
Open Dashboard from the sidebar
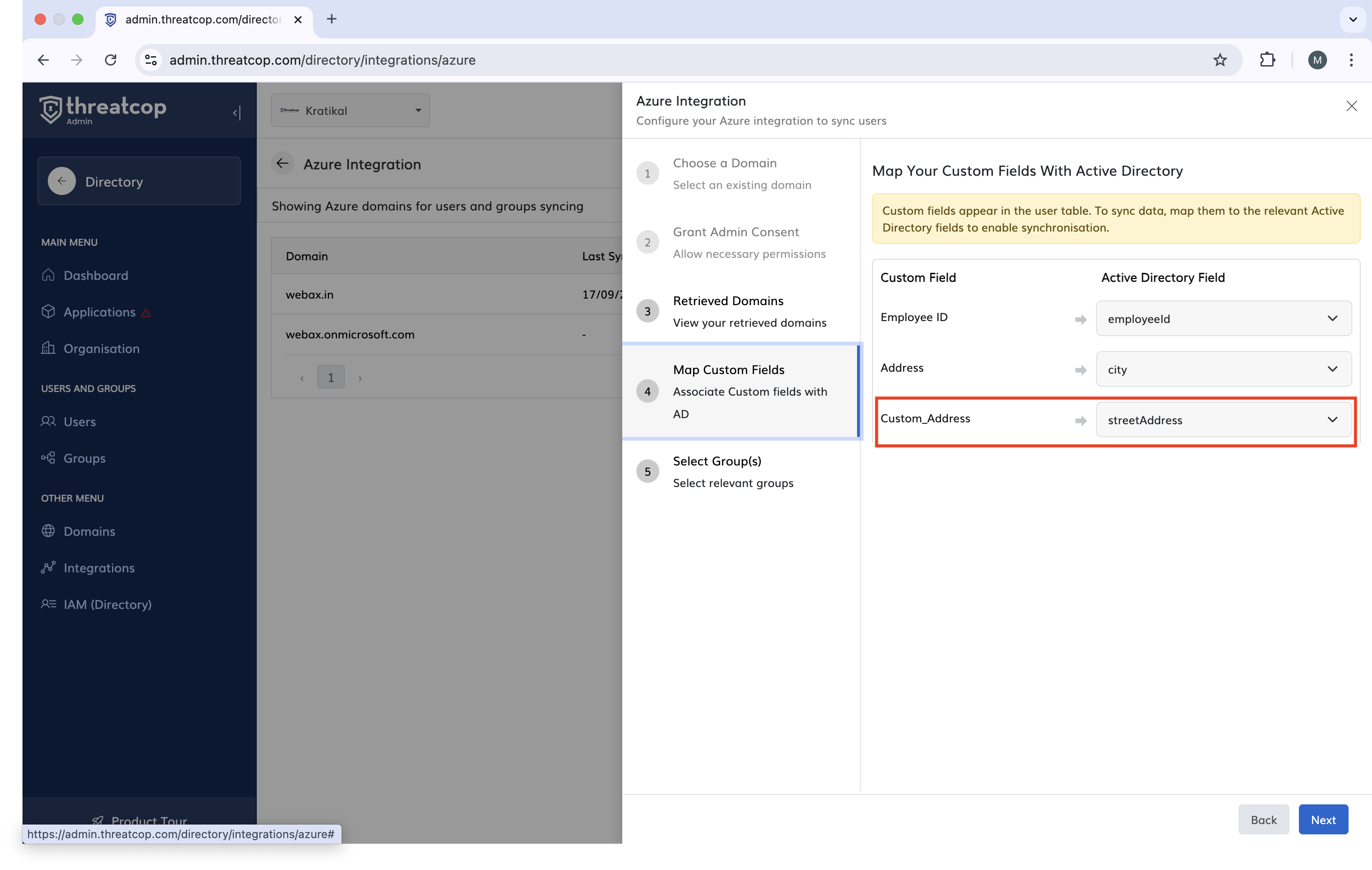tap(95, 275)
